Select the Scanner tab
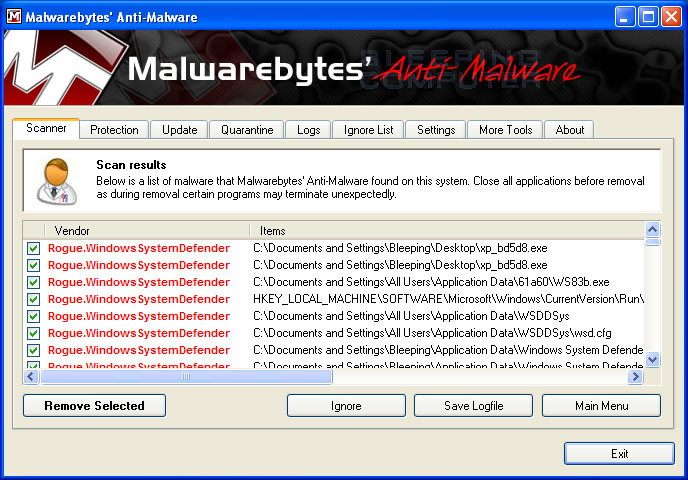688x480 pixels. click(46, 128)
